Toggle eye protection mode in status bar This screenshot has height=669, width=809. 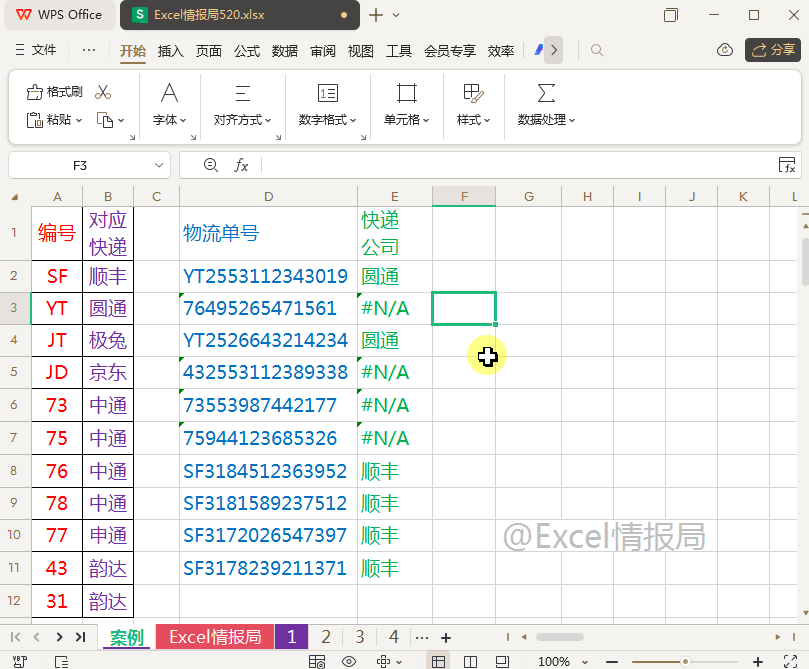point(349,661)
